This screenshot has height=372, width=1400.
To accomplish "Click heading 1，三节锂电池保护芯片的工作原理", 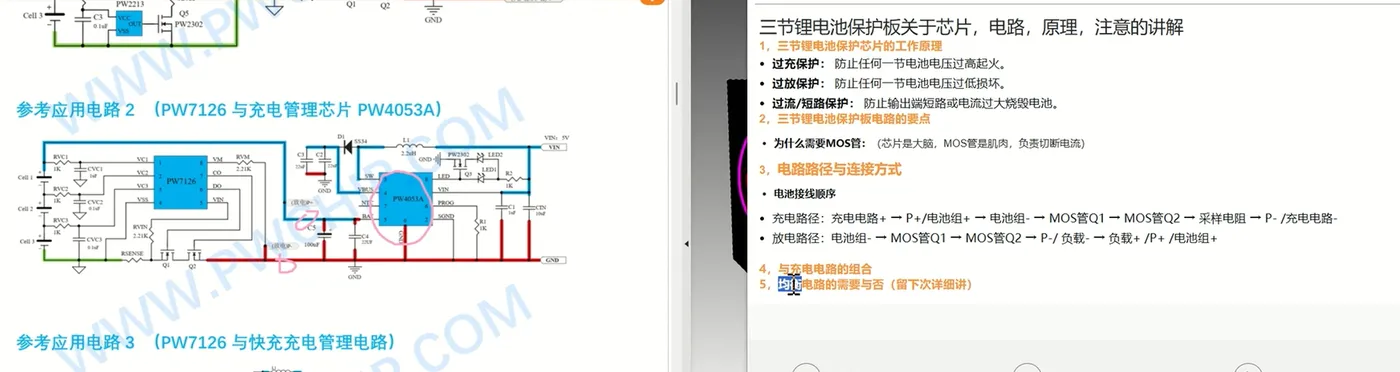I will coord(850,46).
